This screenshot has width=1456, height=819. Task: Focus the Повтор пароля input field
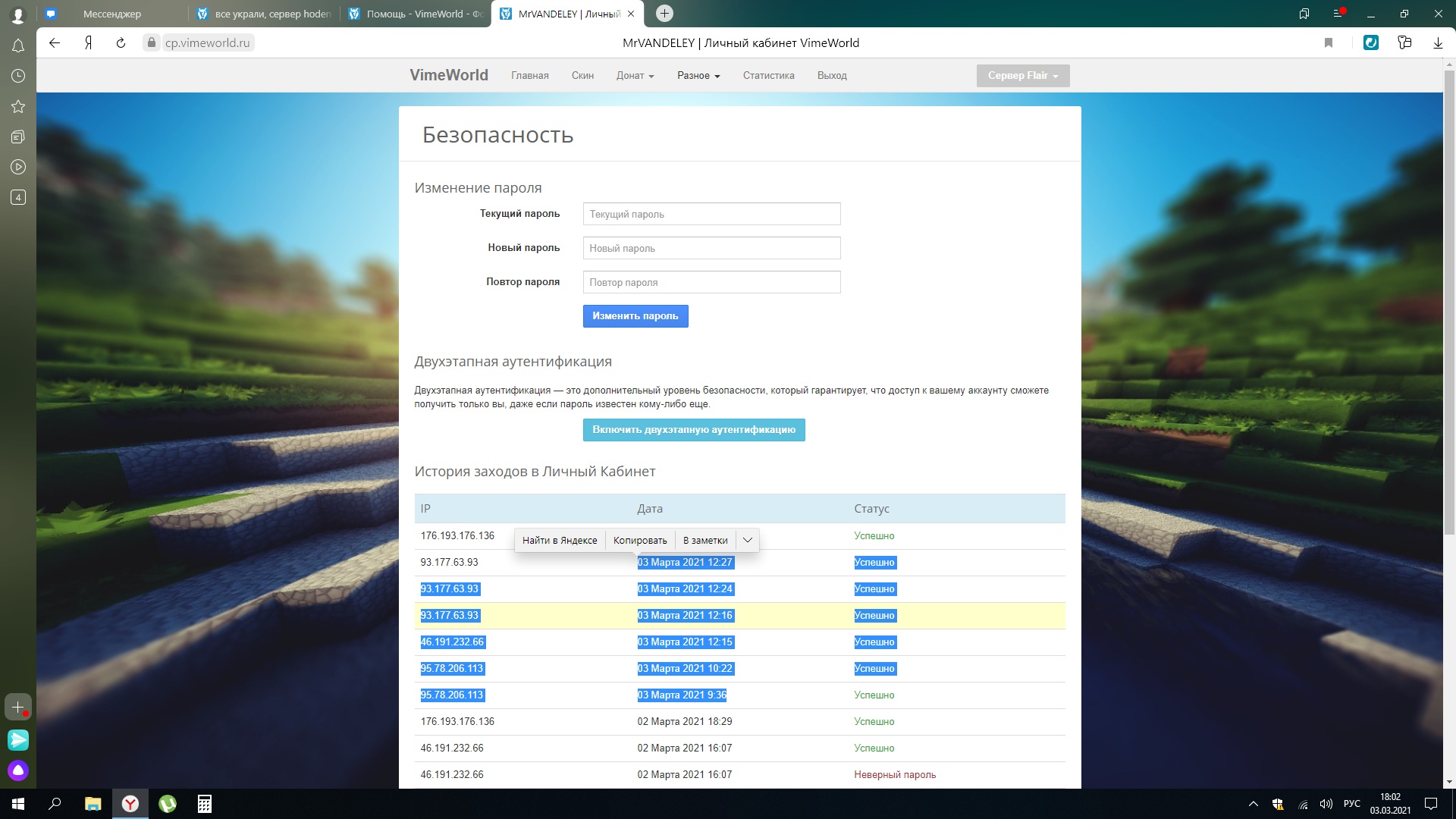[x=711, y=282]
